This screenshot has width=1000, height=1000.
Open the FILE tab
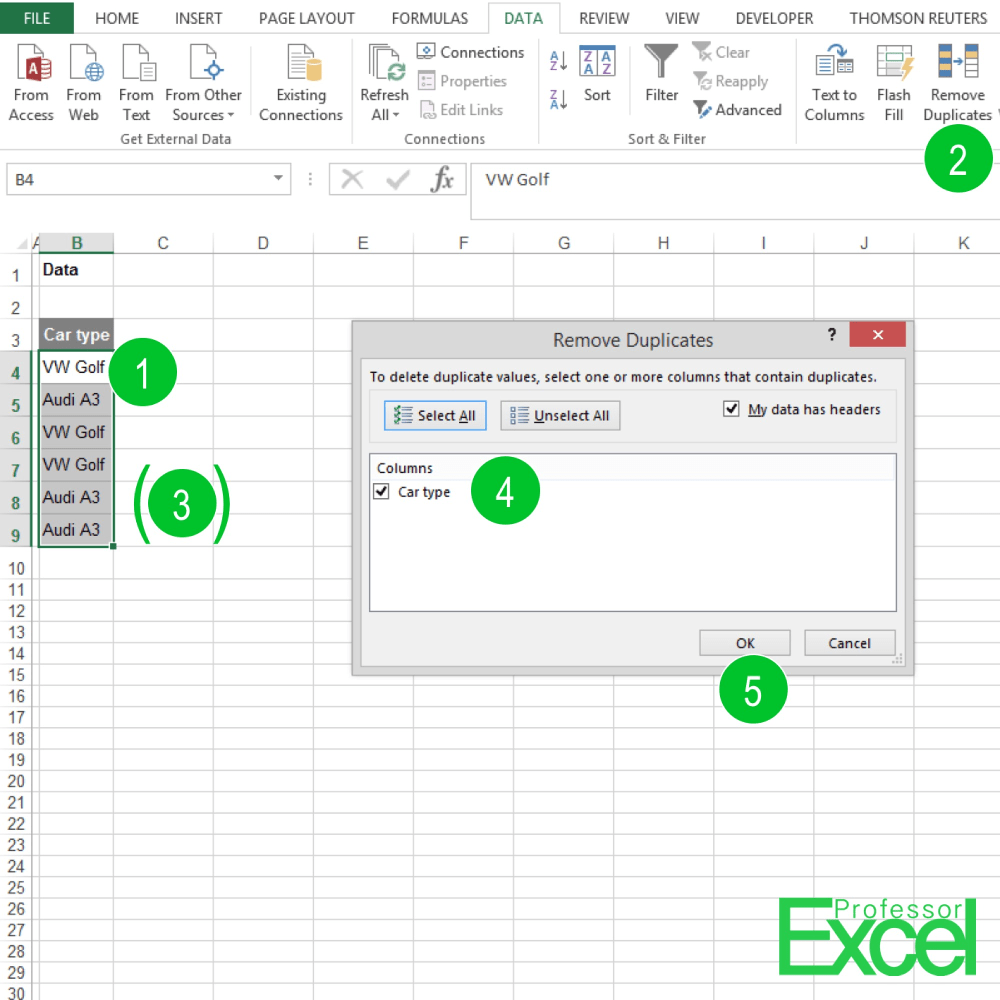37,18
